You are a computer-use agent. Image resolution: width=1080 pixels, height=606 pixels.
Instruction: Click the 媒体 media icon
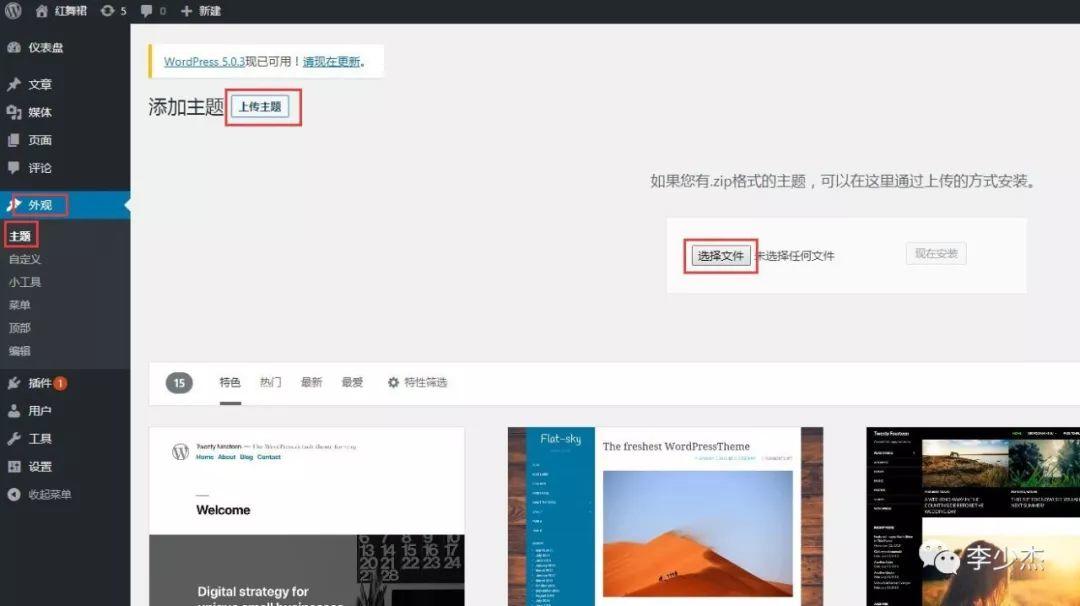point(14,112)
